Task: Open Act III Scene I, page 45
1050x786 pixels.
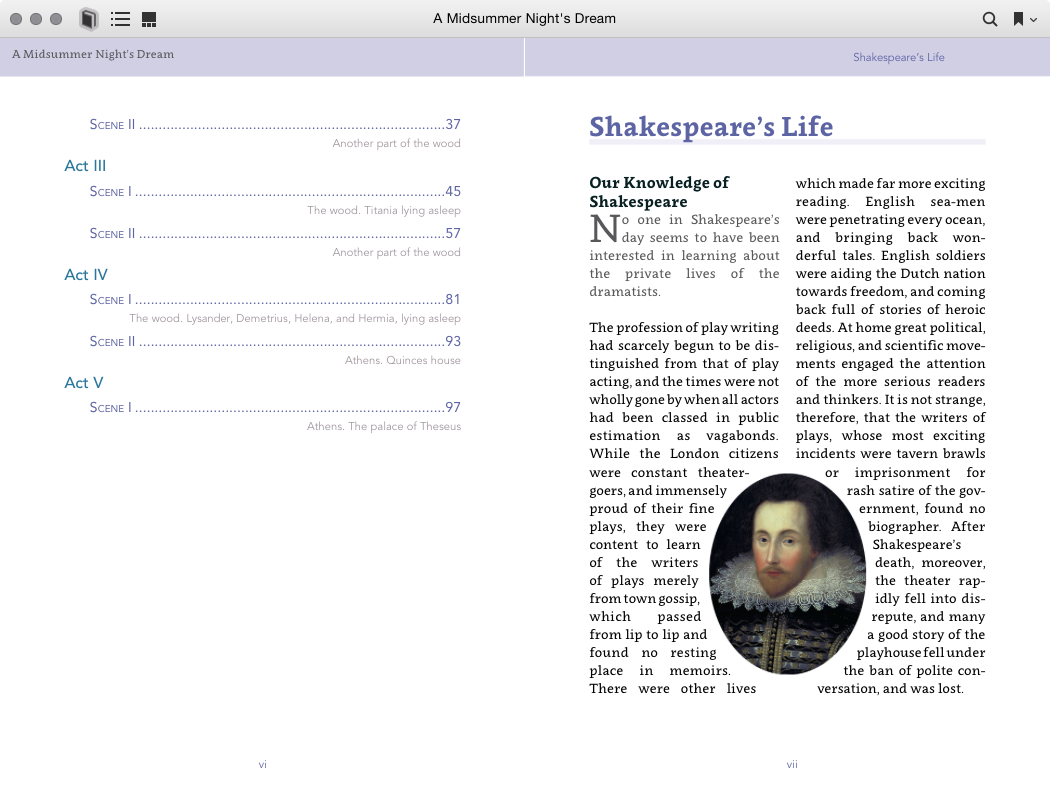Action: click(x=275, y=191)
